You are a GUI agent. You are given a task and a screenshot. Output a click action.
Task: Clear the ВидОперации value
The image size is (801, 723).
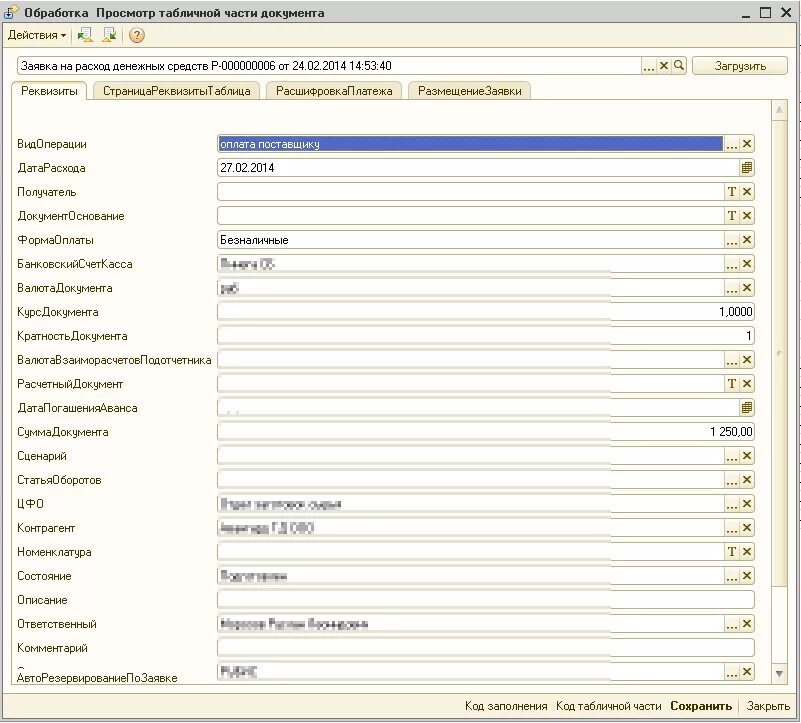(x=747, y=144)
